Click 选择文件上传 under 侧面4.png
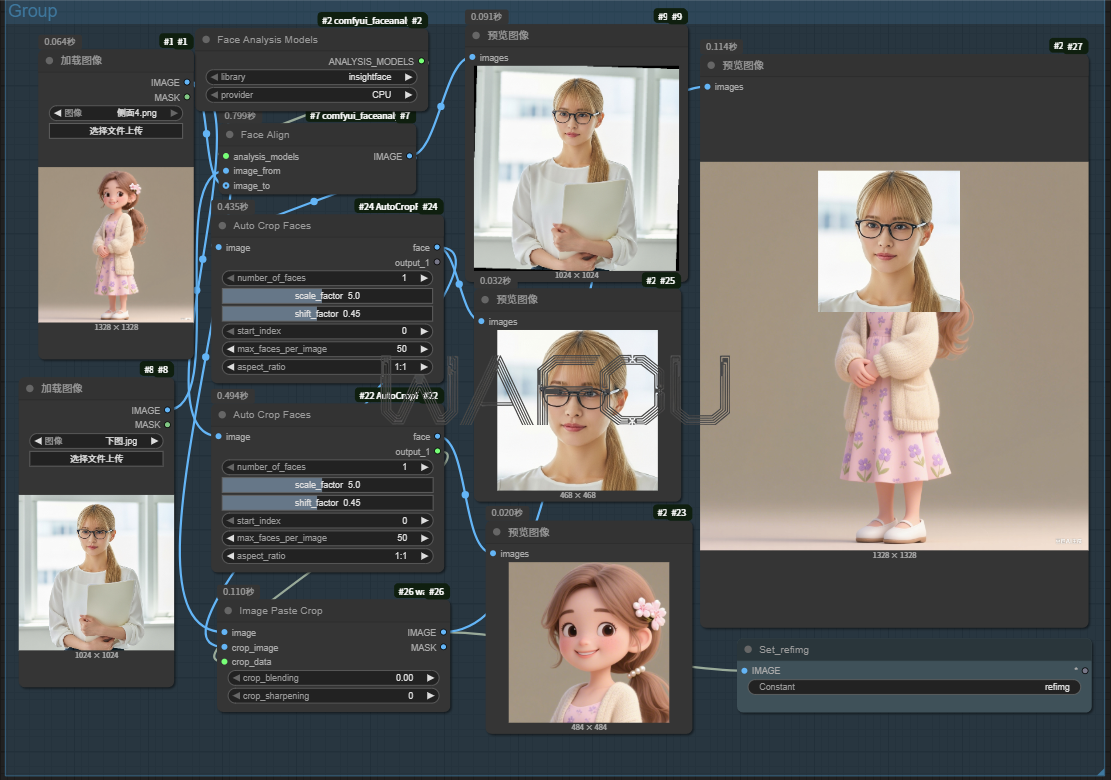The width and height of the screenshot is (1111, 780). click(116, 131)
